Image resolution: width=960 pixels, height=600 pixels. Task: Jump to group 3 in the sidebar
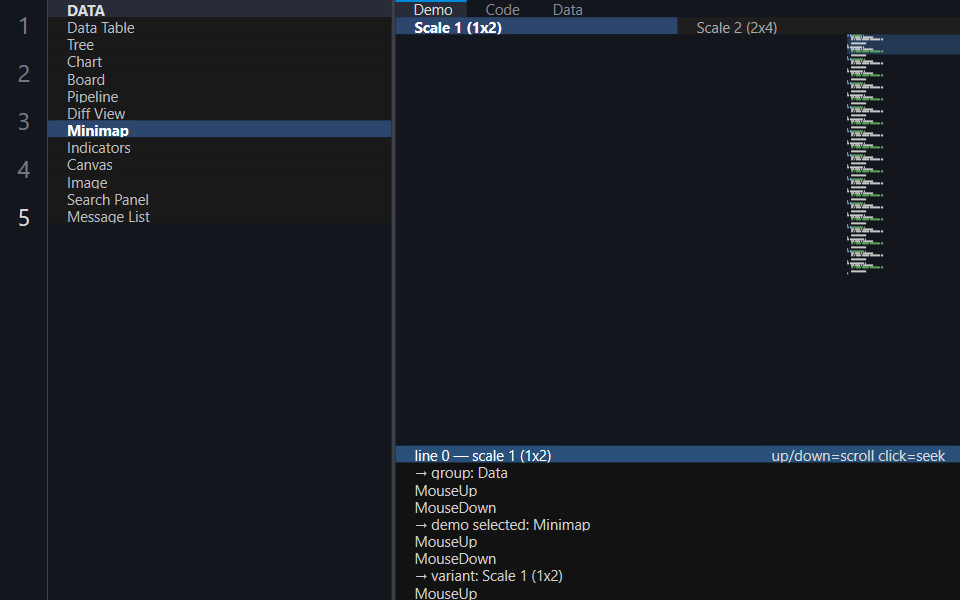24,121
